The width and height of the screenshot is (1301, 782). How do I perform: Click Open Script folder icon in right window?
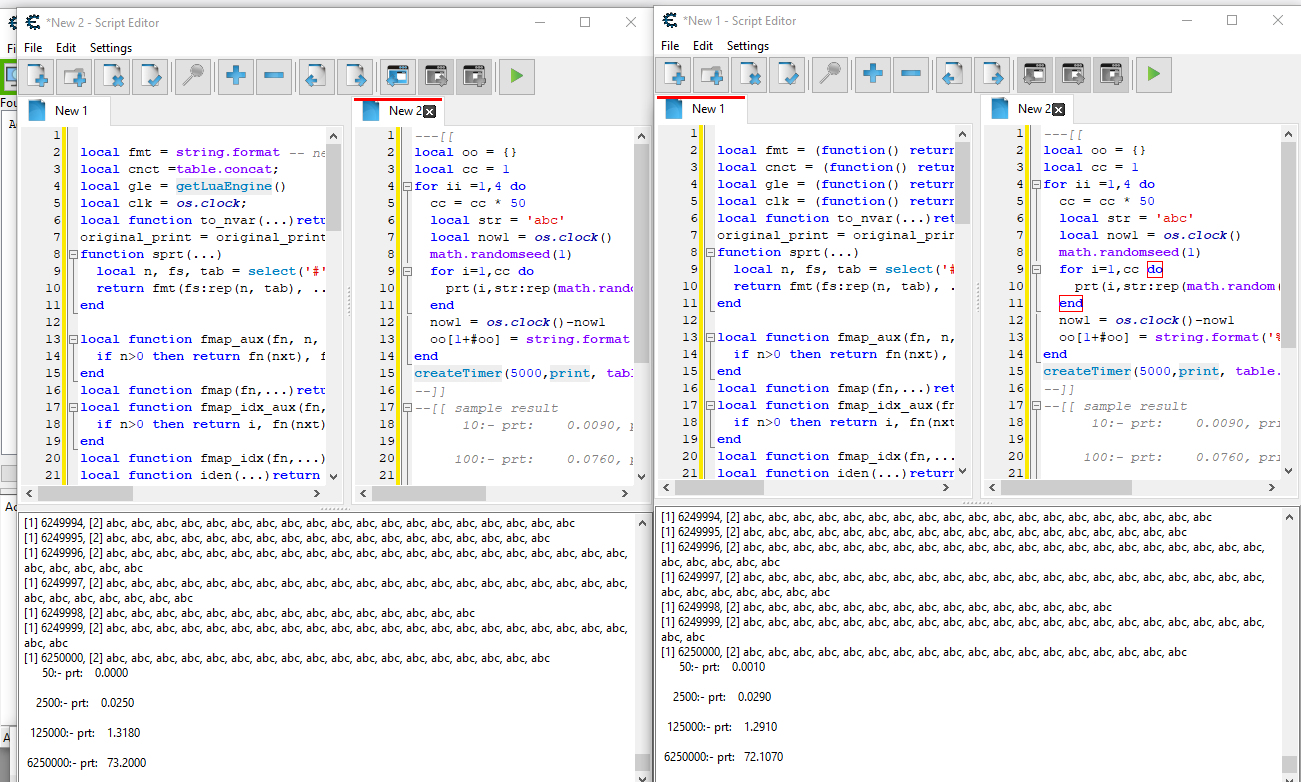713,75
